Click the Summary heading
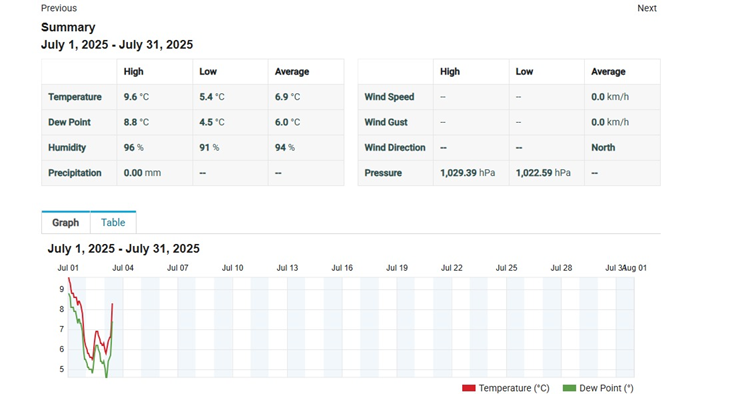Image resolution: width=740 pixels, height=394 pixels. (68, 27)
